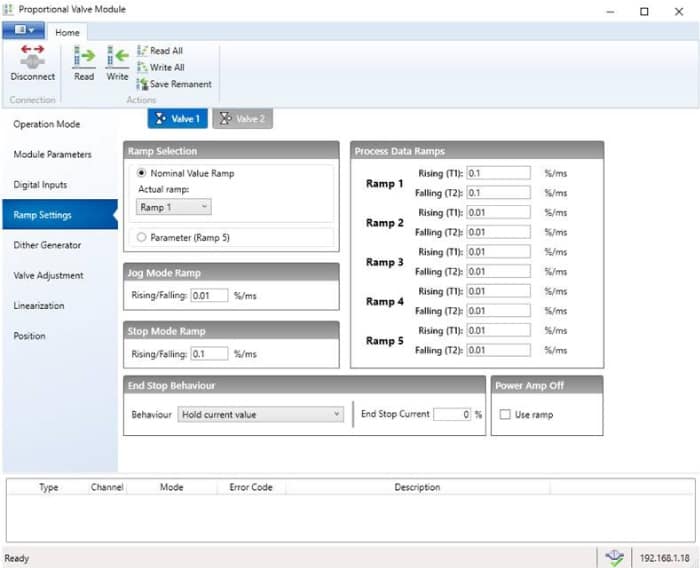Click the Disconnect icon in the ribbon
Image resolution: width=700 pixels, height=568 pixels.
point(32,60)
